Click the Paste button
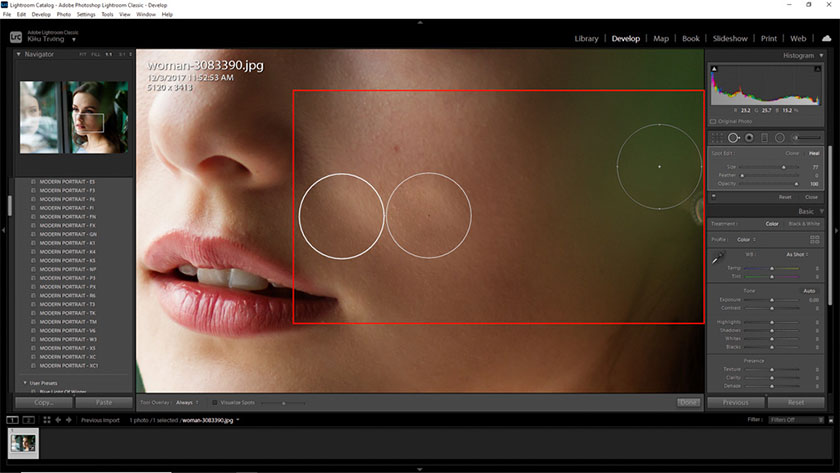Screen dimensions: 840x473 click(104, 402)
